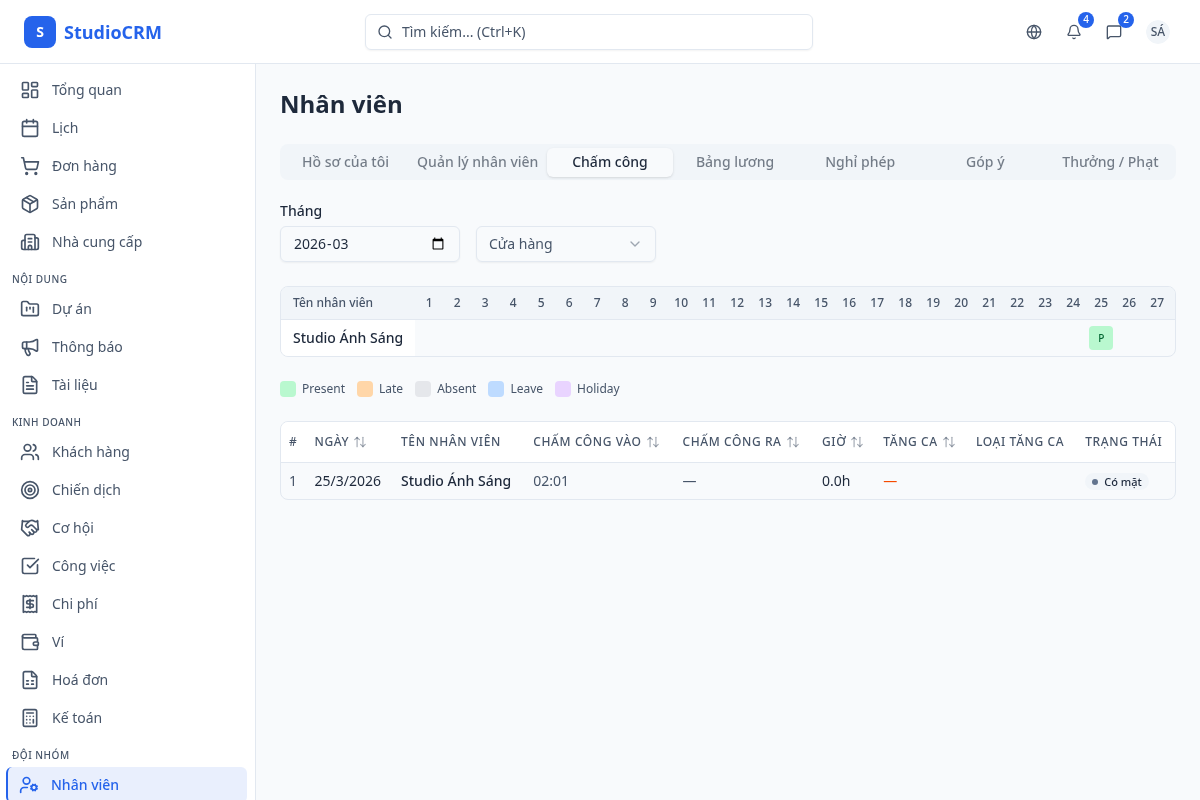The width and height of the screenshot is (1200, 800).
Task: Click the Có mặt status badge
Action: (x=1116, y=482)
